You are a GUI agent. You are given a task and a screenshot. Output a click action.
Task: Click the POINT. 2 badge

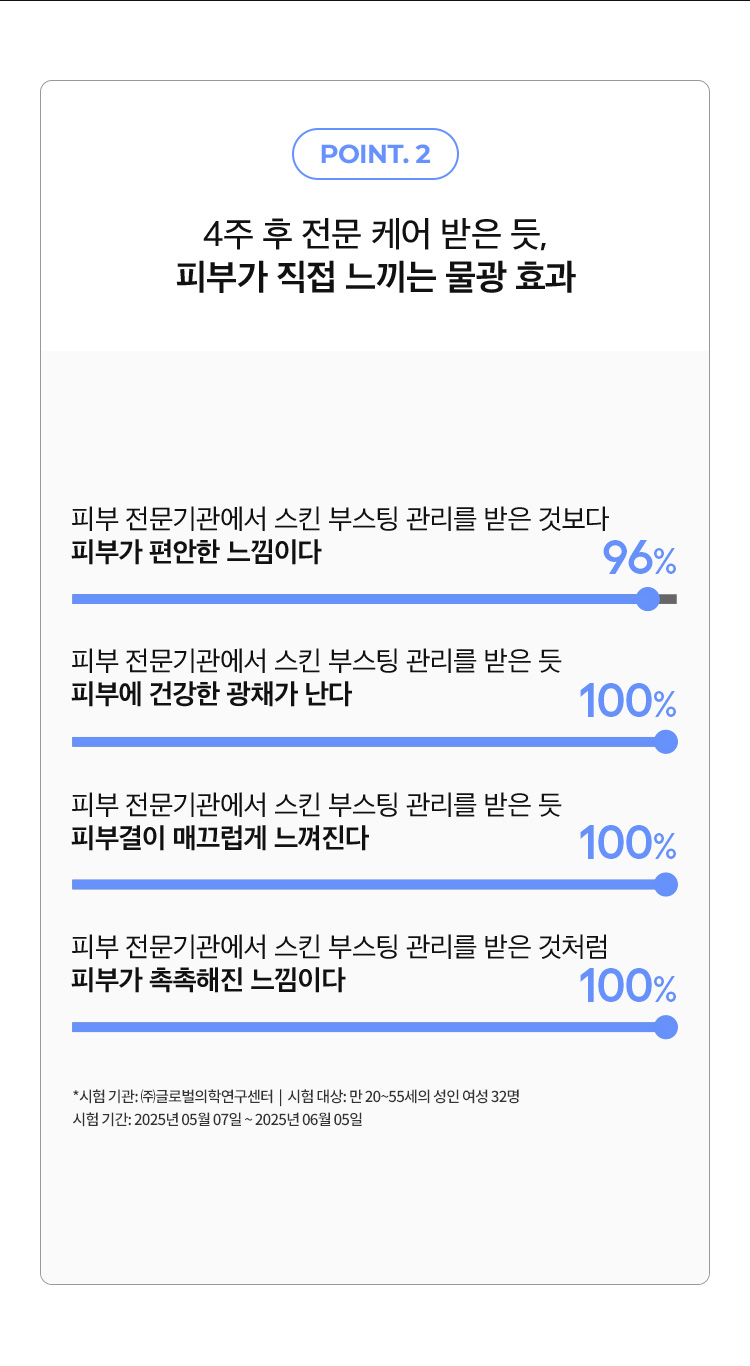tap(375, 154)
